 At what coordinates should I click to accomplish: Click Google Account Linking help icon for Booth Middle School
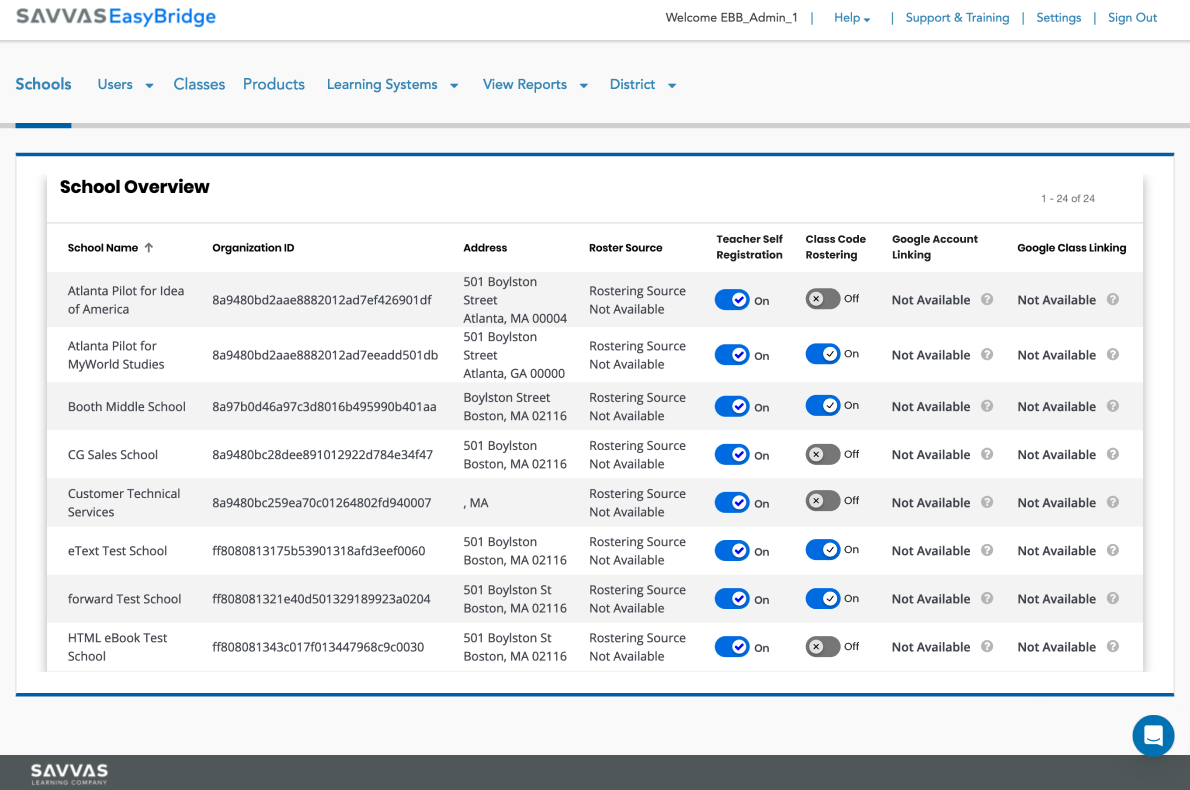(x=987, y=406)
